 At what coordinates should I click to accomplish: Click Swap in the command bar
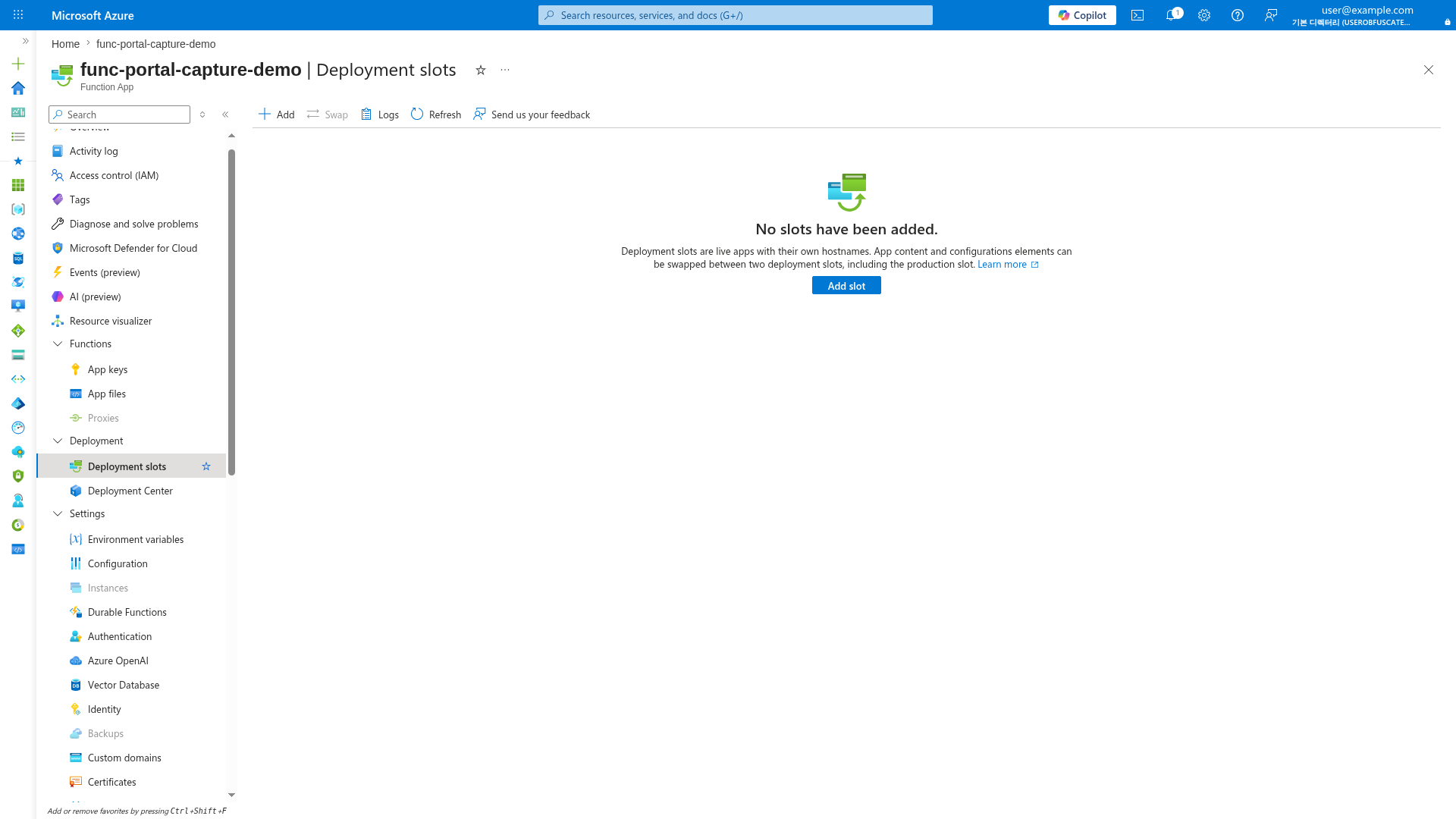pyautogui.click(x=328, y=115)
